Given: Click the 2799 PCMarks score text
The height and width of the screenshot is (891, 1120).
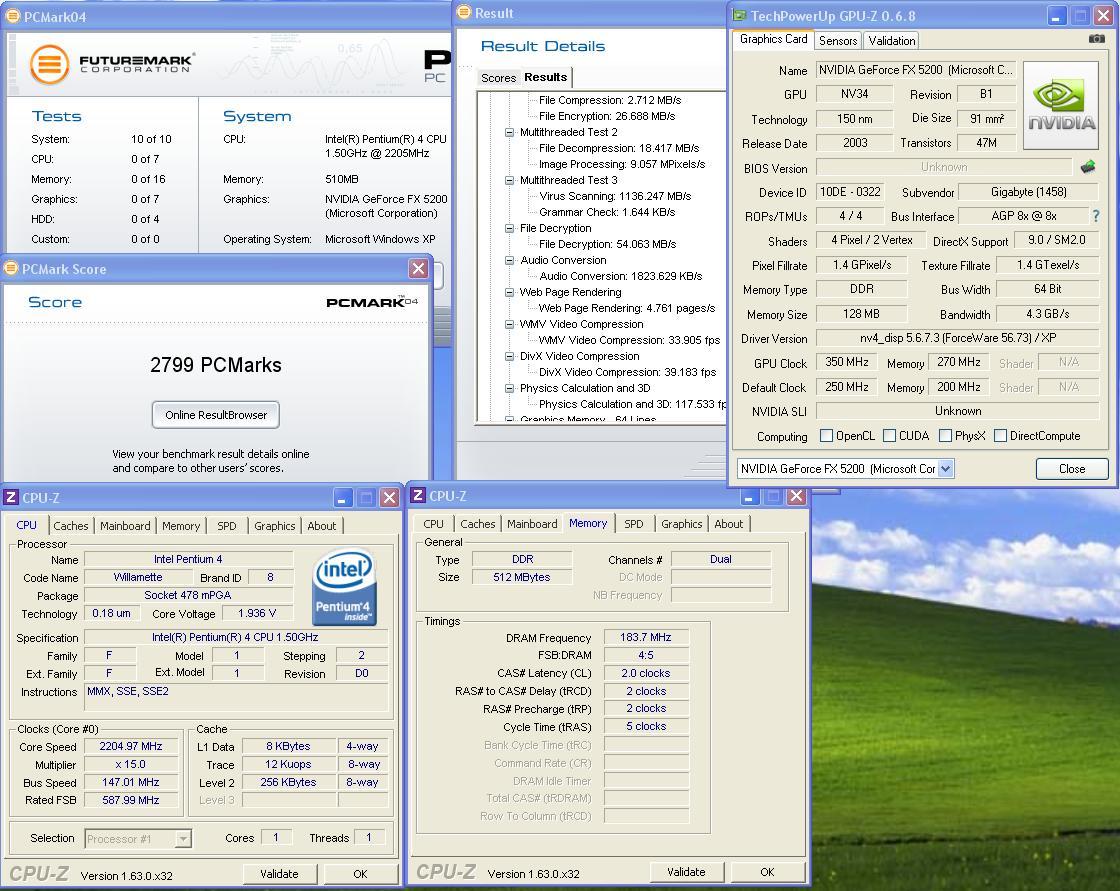Looking at the screenshot, I should pyautogui.click(x=216, y=365).
